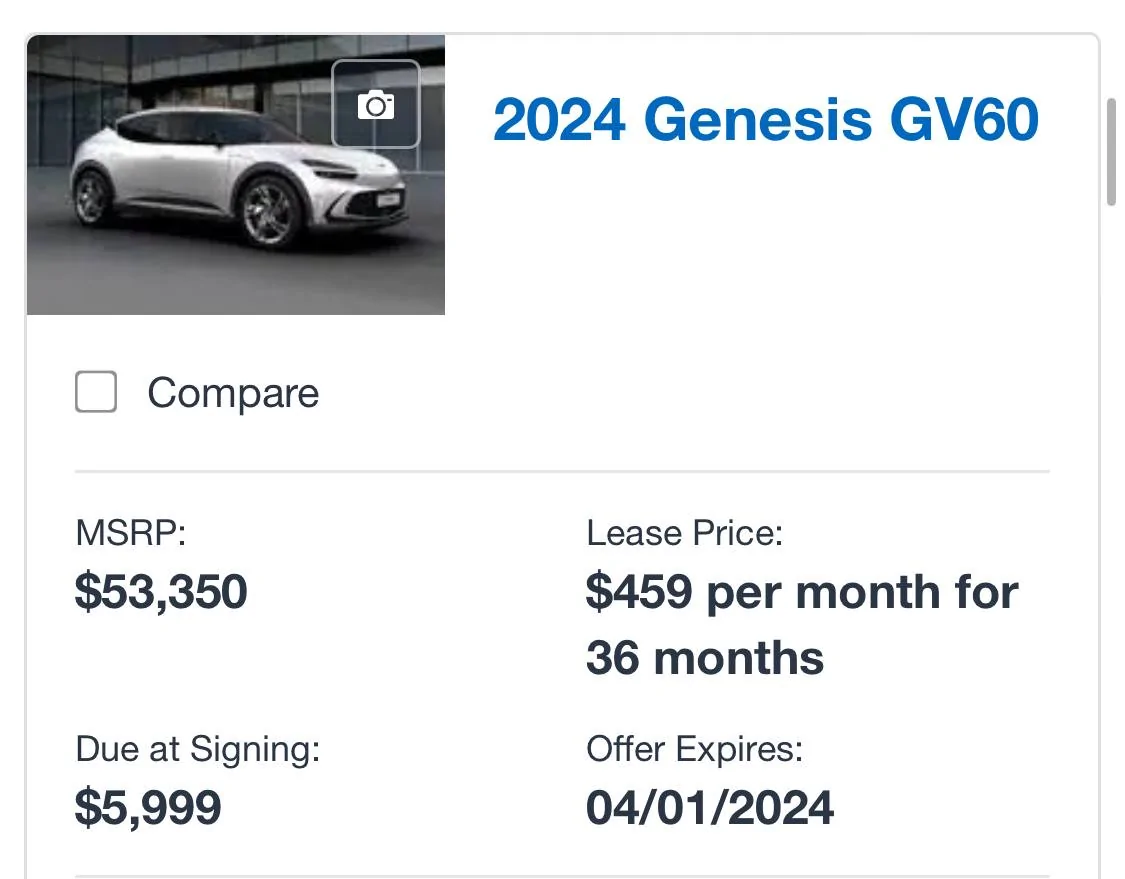Viewport: 1125px width, 879px height.
Task: Click the vertical scrollbar thumb
Action: pos(1113,152)
